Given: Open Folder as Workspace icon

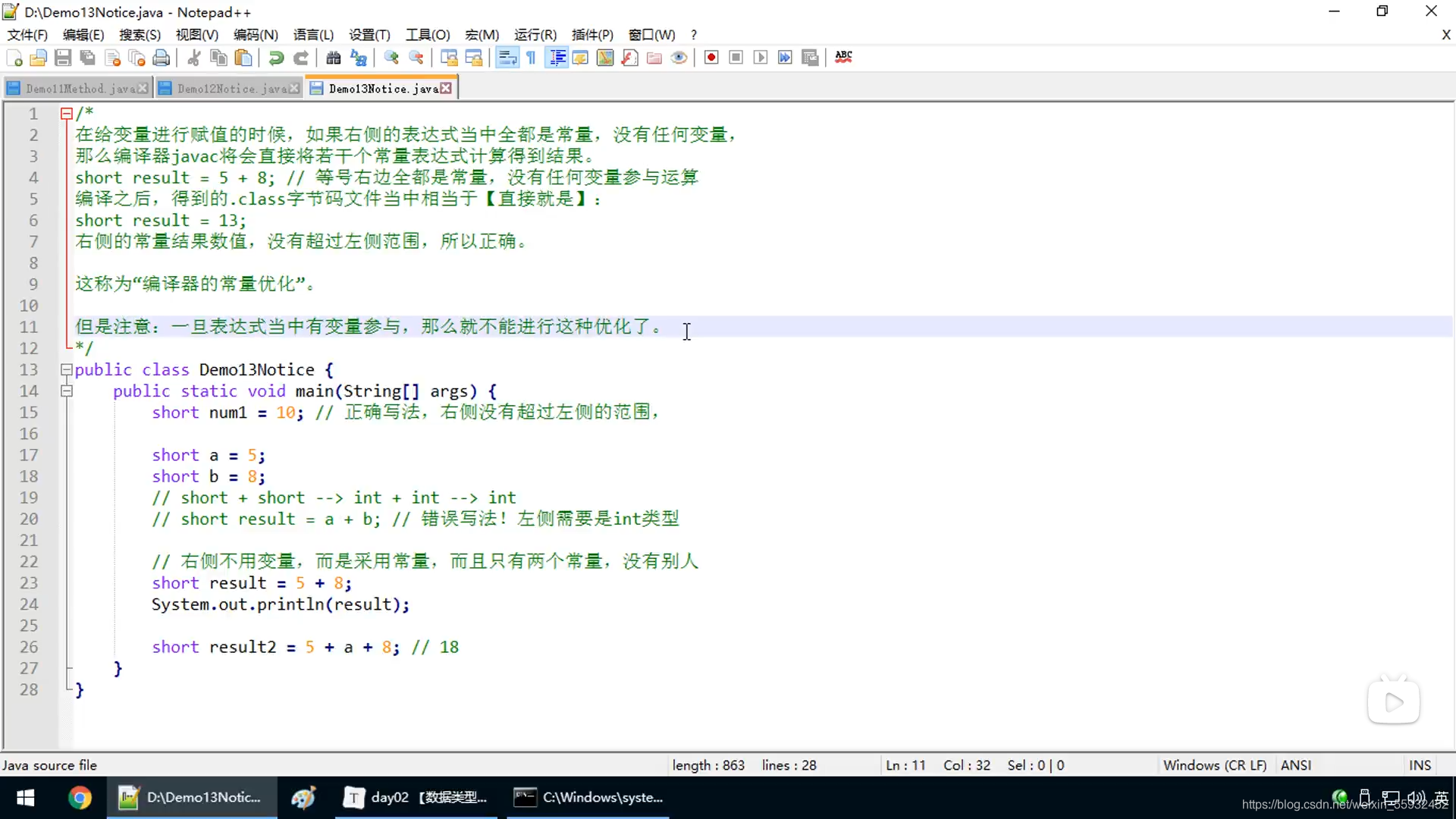Looking at the screenshot, I should pyautogui.click(x=654, y=58).
